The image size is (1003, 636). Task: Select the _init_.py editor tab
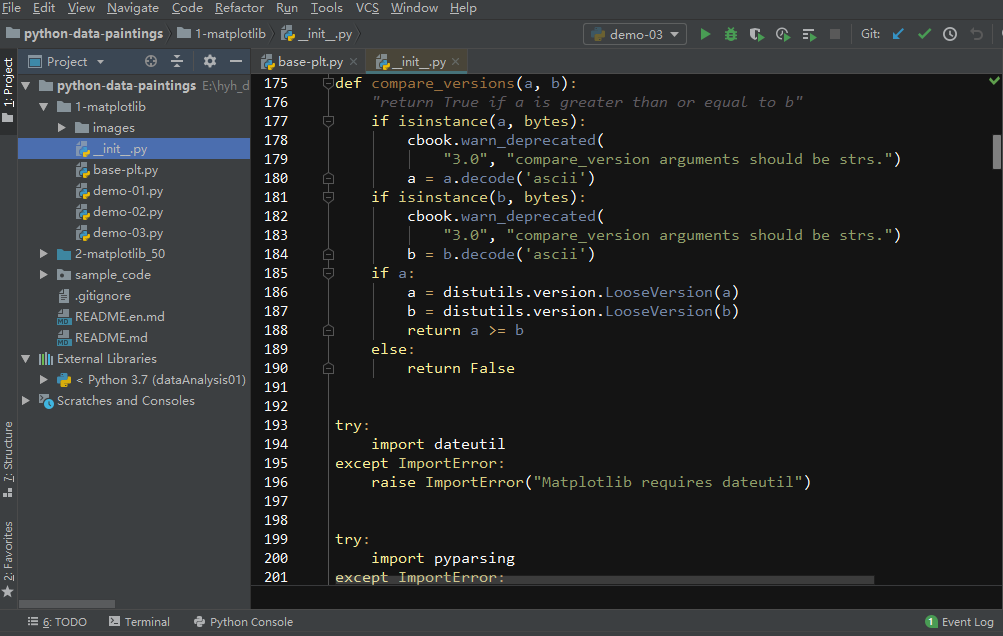416,61
